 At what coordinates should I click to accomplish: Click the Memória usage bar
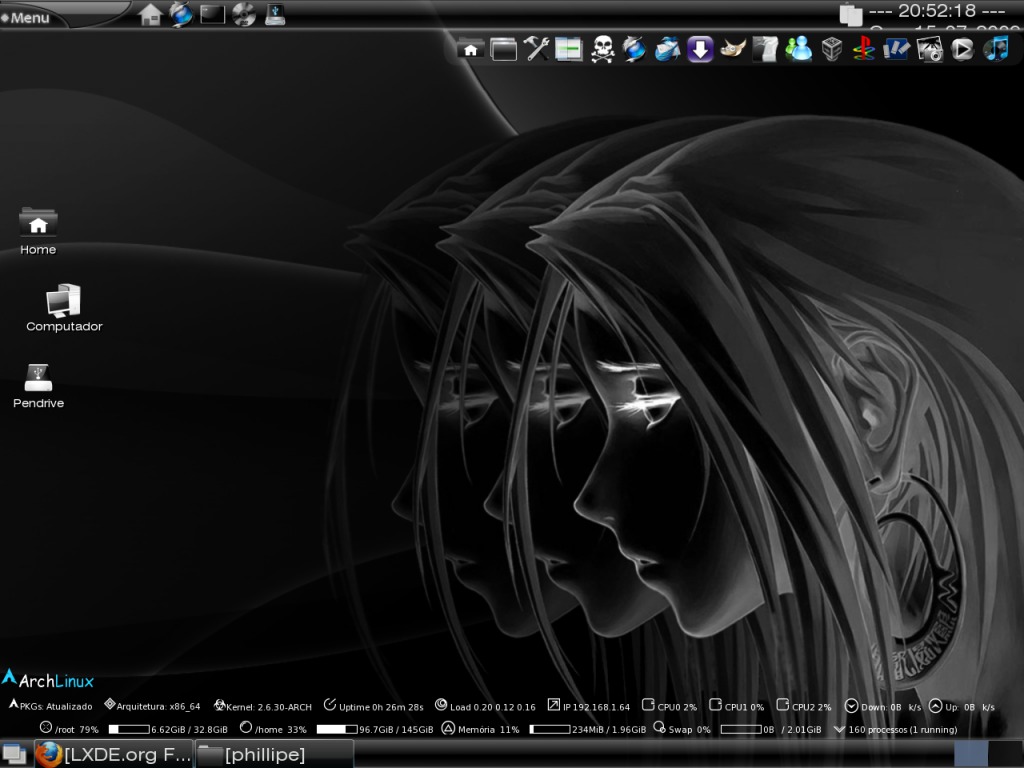(x=550, y=729)
